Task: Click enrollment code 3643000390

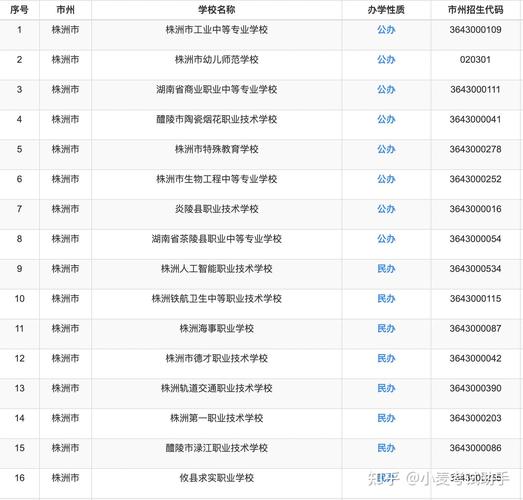Action: tap(475, 388)
